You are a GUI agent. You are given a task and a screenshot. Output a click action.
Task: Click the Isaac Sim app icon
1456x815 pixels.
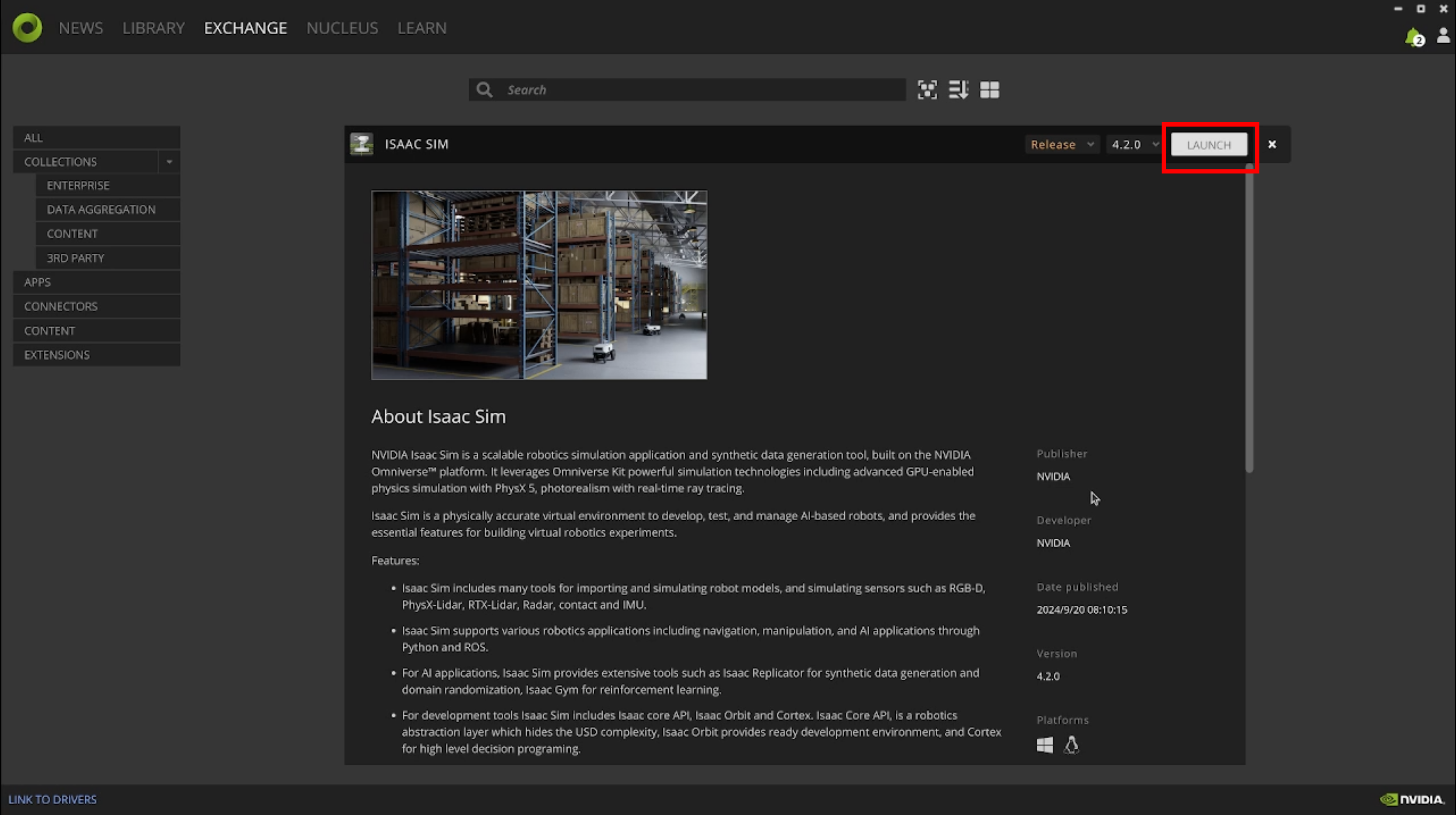pyautogui.click(x=362, y=144)
